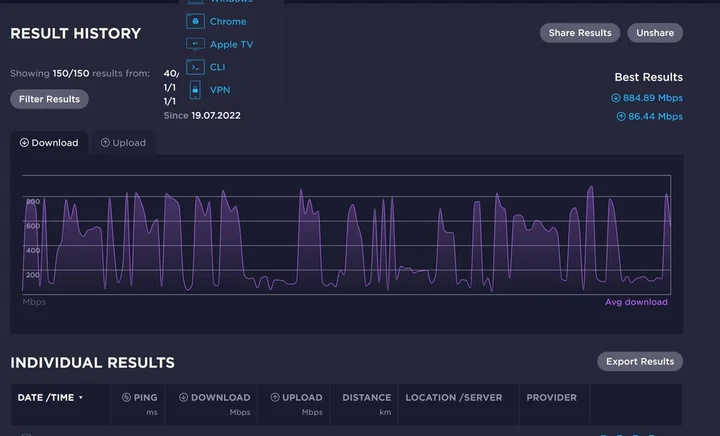Click best upload 86.44 Mbps value
Screen dimensions: 720x436
(655, 117)
